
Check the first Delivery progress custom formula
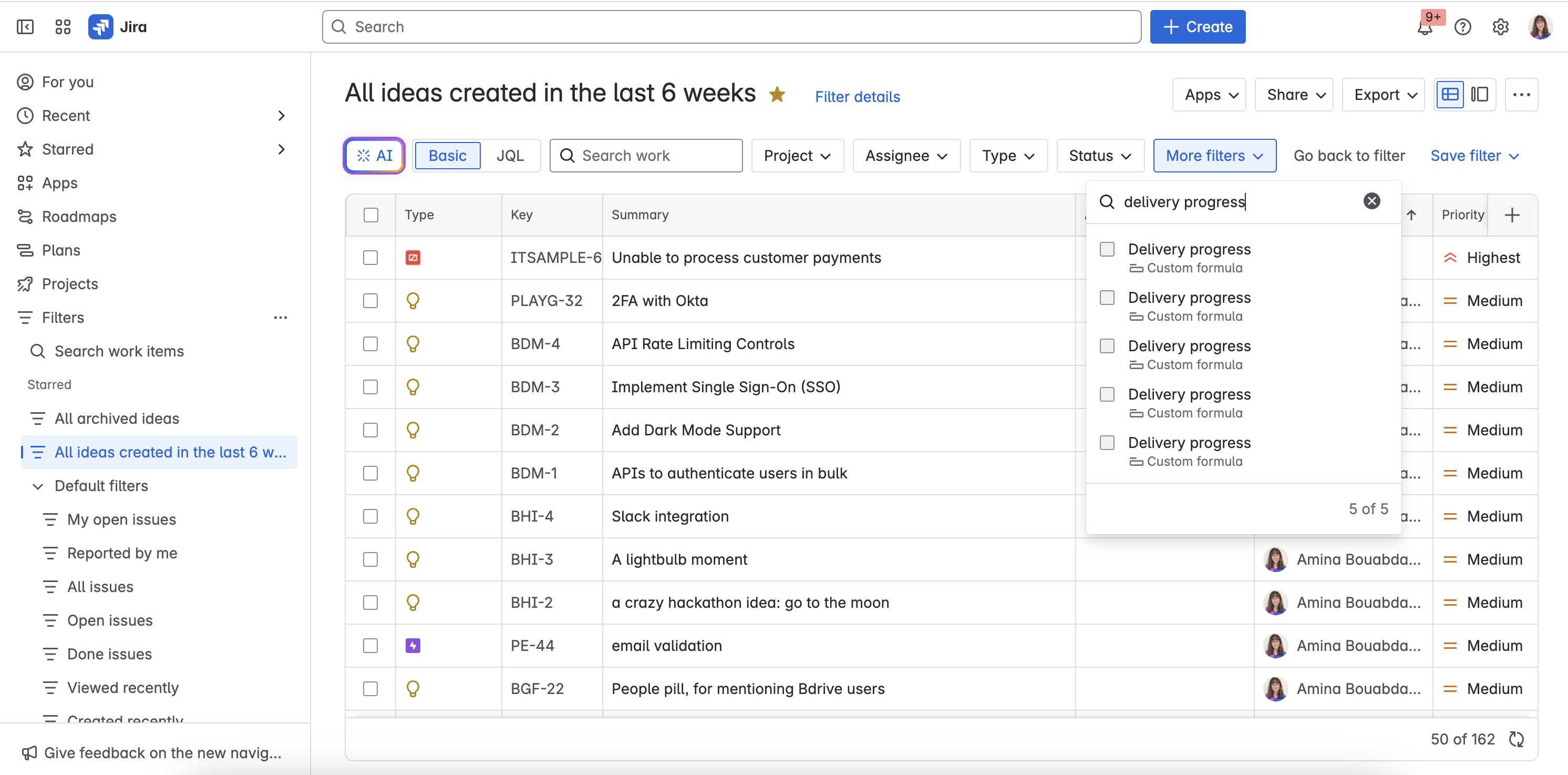[x=1107, y=249]
